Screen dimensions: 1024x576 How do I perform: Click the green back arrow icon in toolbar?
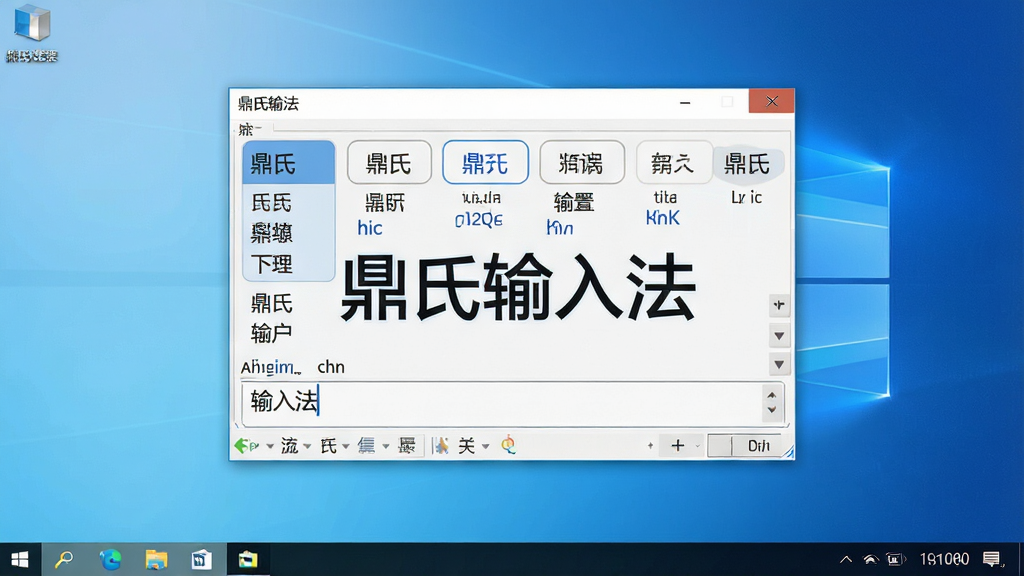coord(246,446)
